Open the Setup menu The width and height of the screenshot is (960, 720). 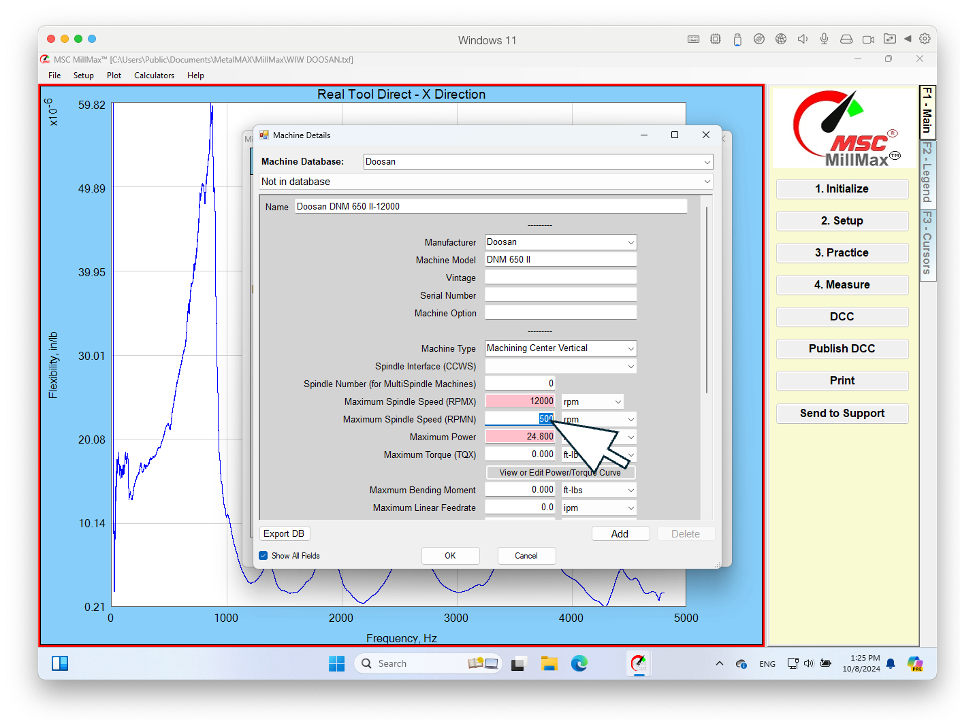tap(83, 75)
